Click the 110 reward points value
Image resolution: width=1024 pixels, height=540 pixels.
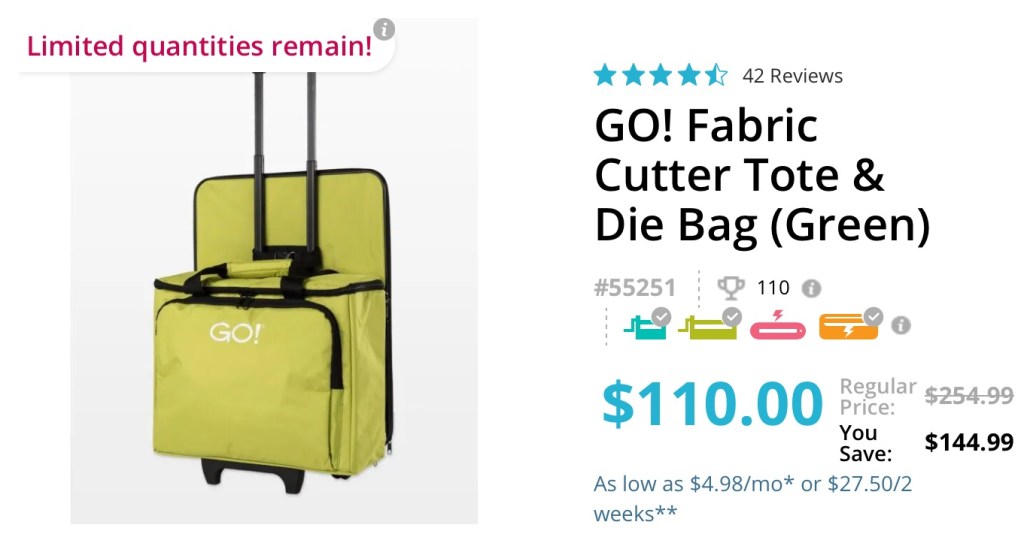pyautogui.click(x=773, y=288)
